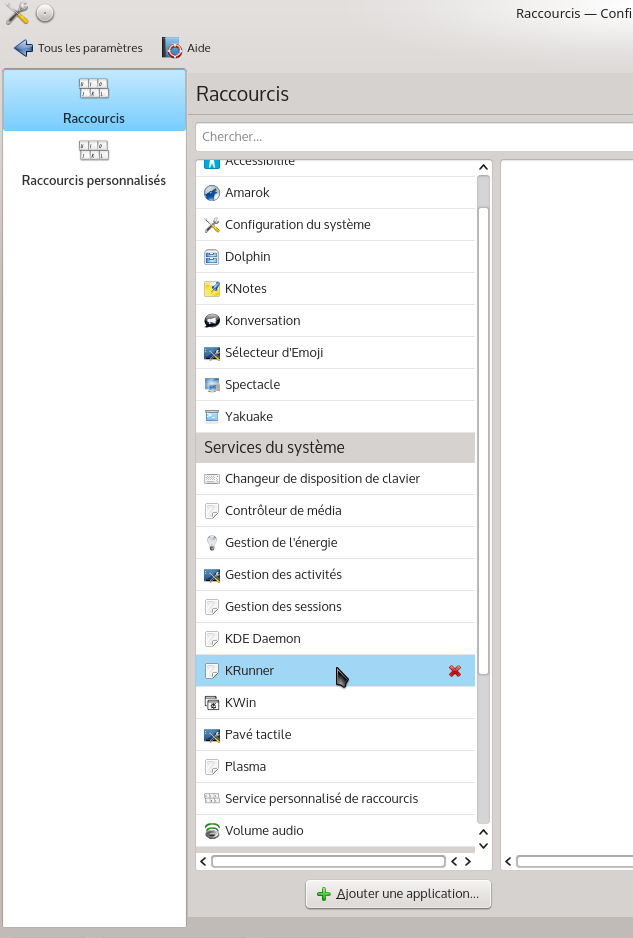Click the KDE Daemon icon
The image size is (633, 938).
point(212,639)
